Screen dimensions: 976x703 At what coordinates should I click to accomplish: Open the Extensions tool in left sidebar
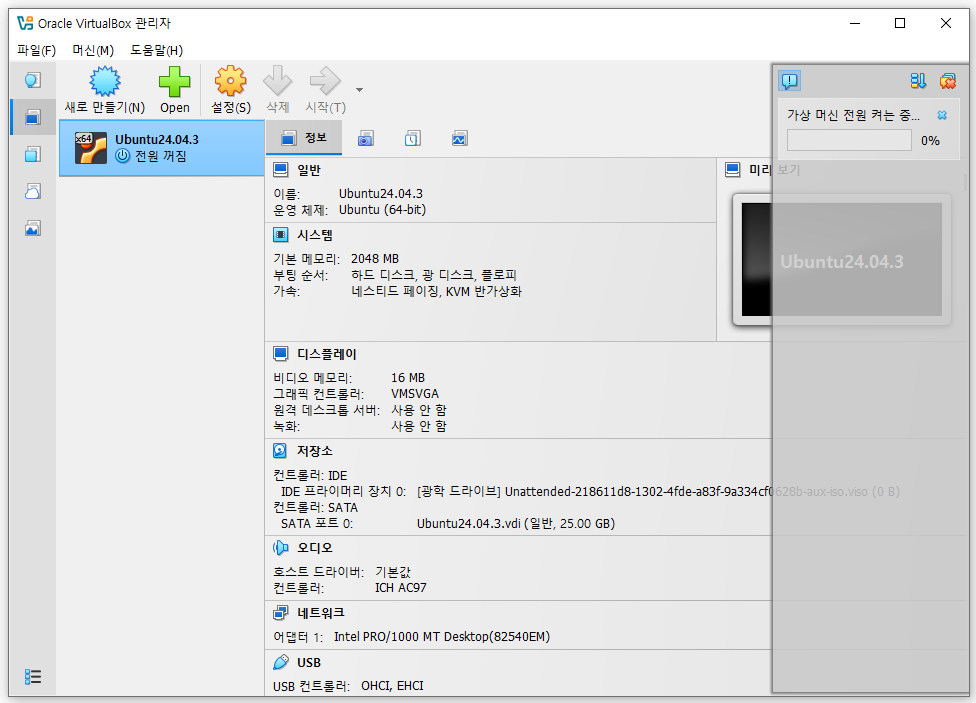click(x=33, y=154)
